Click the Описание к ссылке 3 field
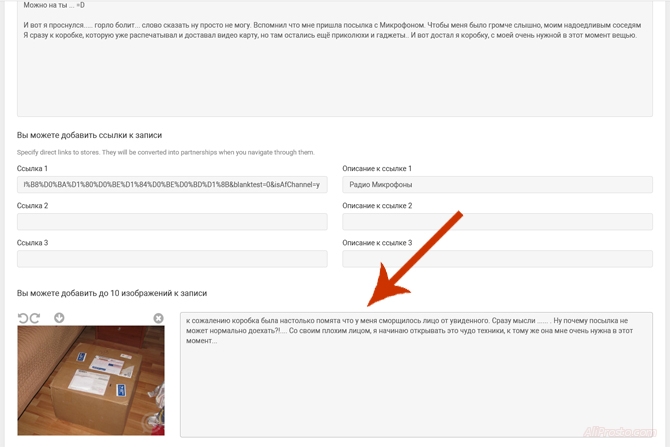Screen dimensions: 670x447 coord(497,259)
